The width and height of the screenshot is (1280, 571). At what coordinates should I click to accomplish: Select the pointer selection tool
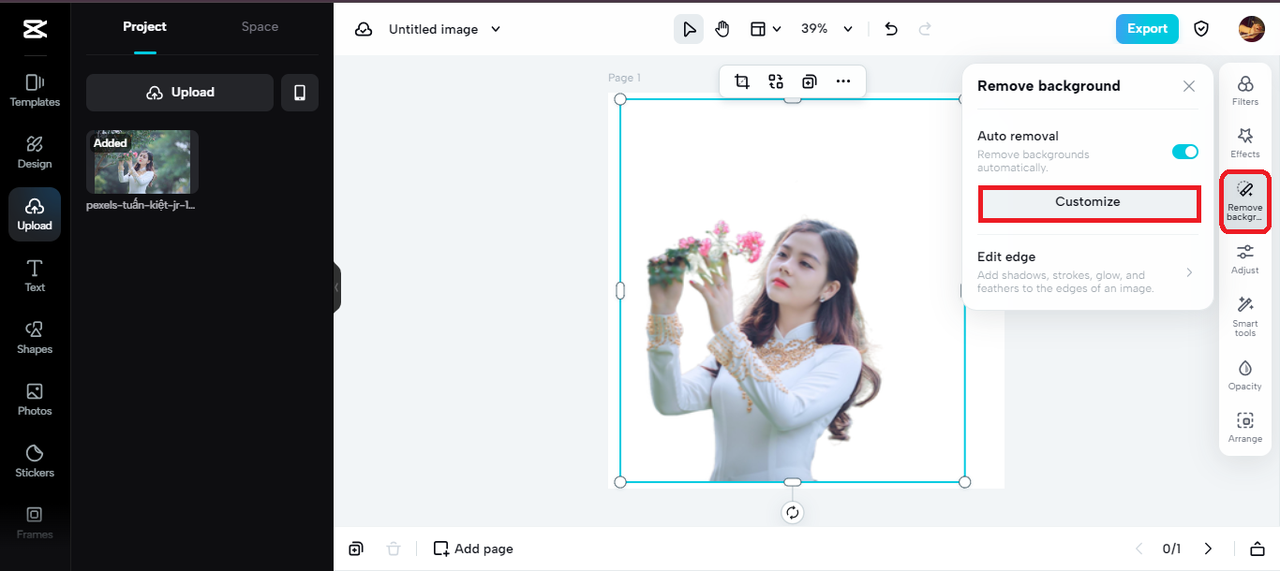[x=689, y=29]
